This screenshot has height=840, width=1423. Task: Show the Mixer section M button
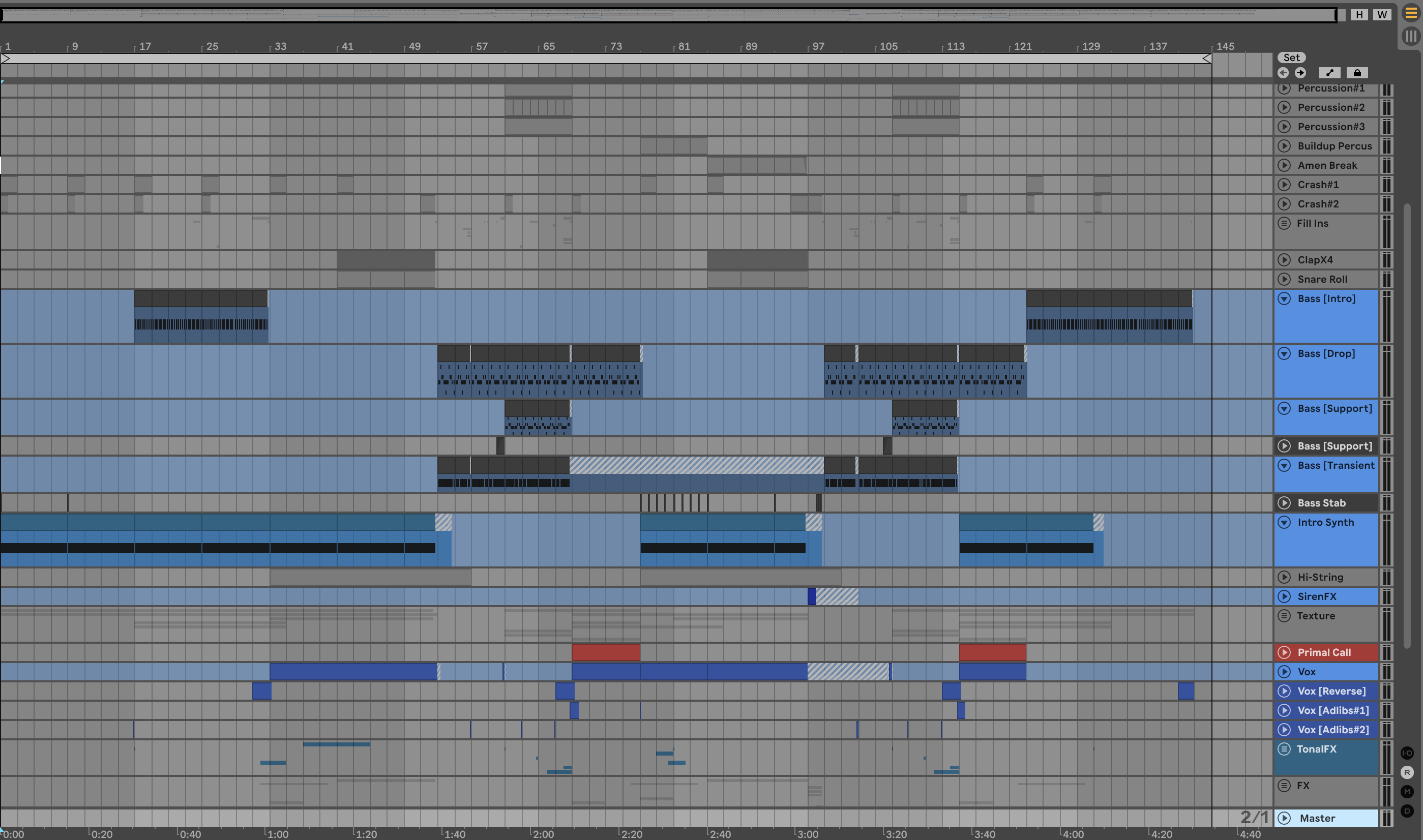1407,791
